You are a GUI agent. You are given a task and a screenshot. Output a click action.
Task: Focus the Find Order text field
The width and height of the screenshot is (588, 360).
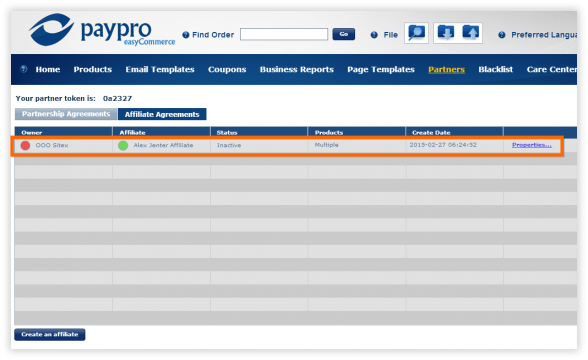(284, 34)
